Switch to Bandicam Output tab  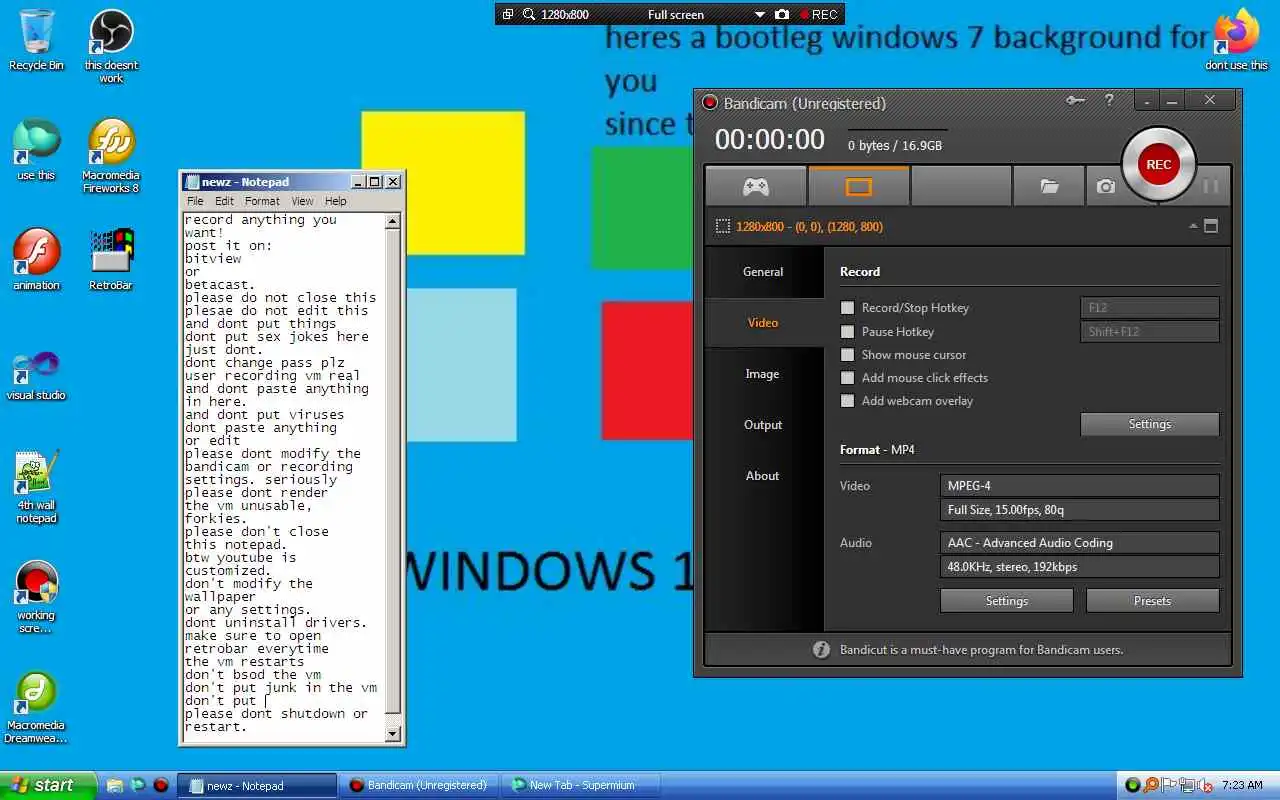[763, 425]
